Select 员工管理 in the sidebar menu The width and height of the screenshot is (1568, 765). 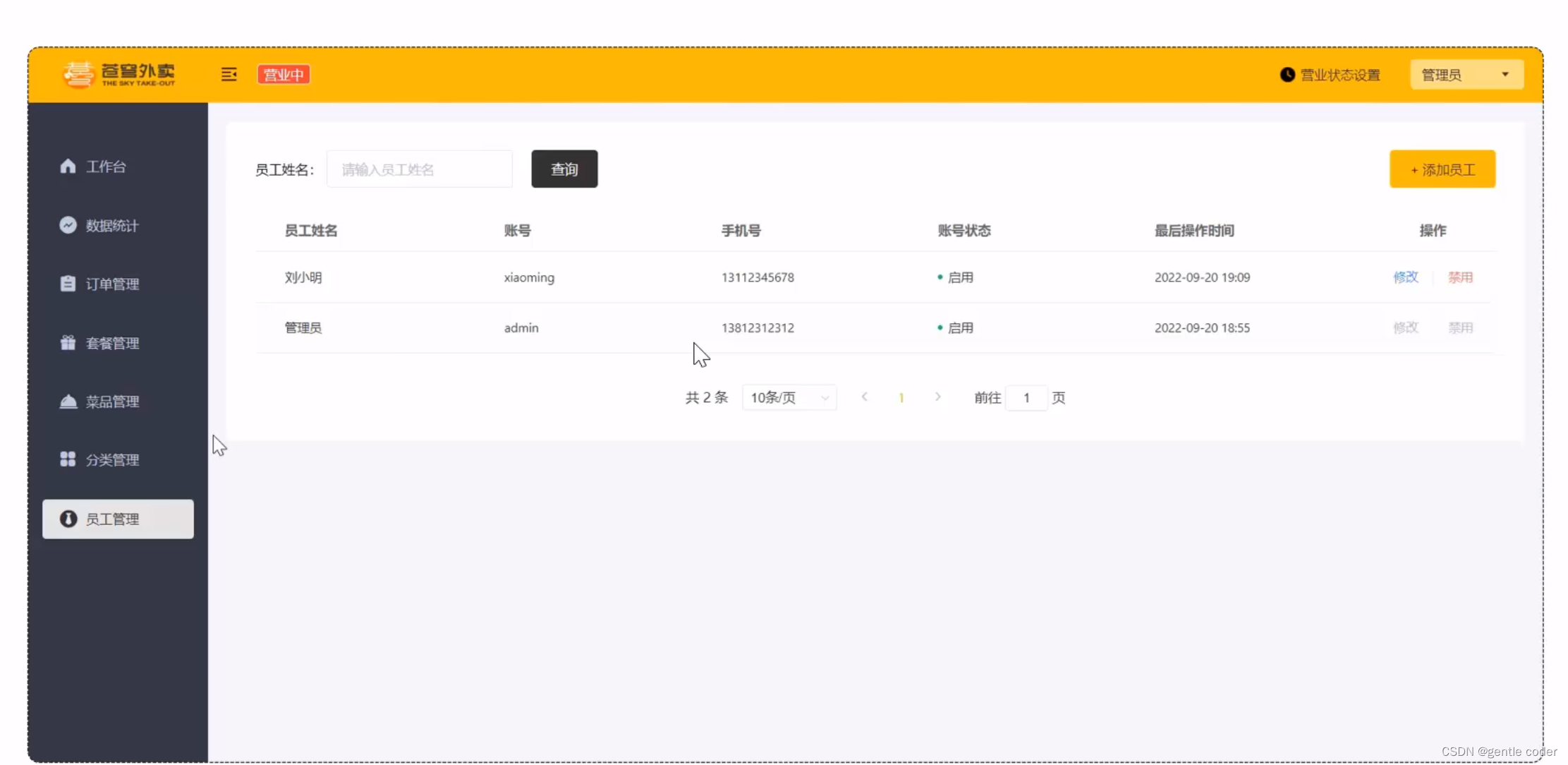tap(118, 519)
